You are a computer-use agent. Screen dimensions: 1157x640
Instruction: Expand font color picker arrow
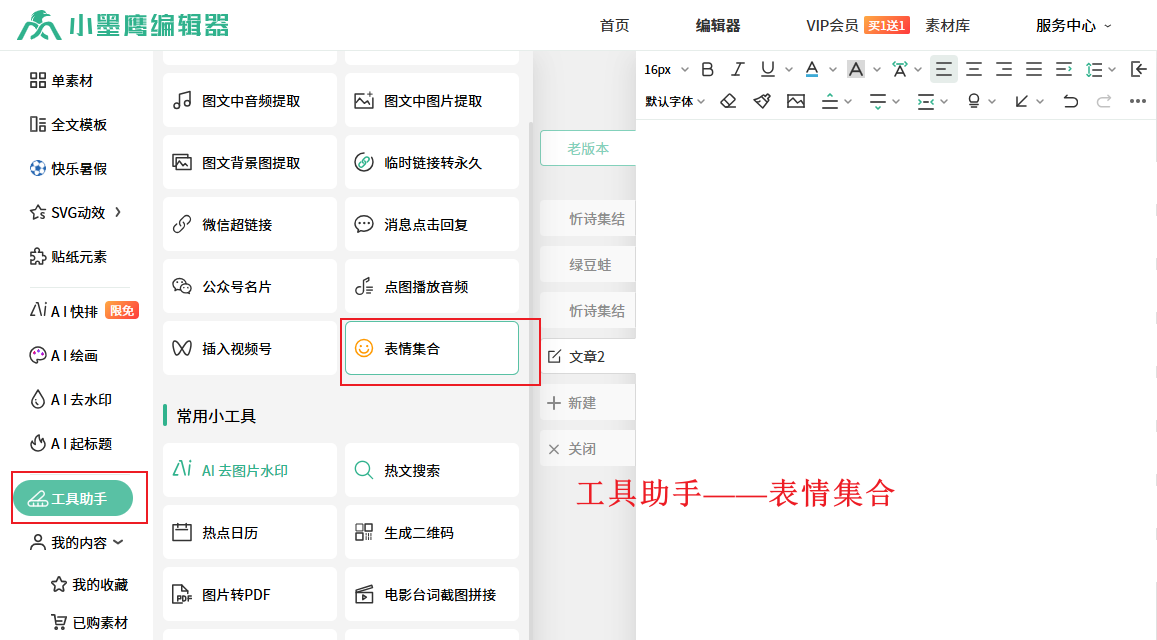coord(832,69)
